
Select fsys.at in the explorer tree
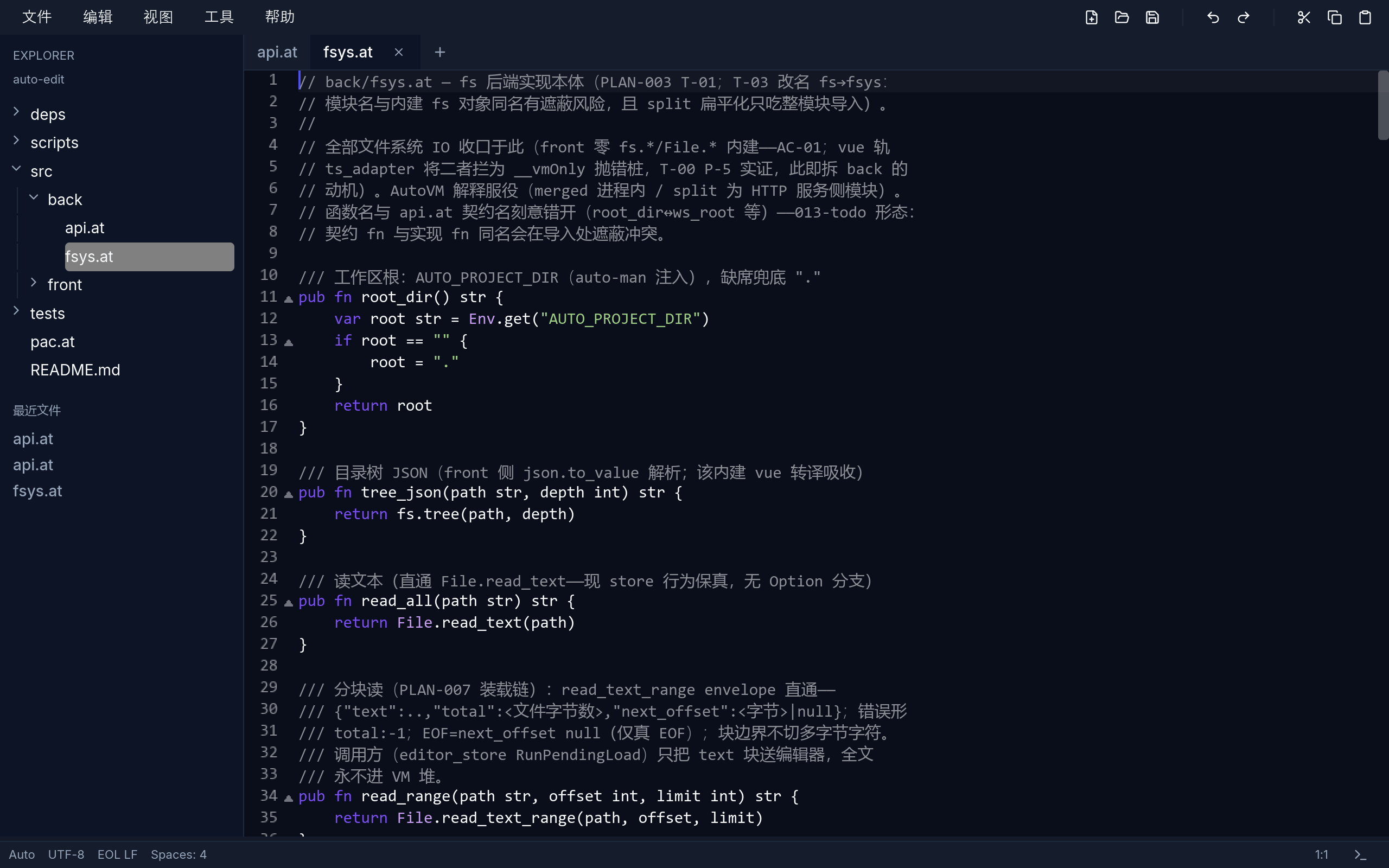coord(149,257)
